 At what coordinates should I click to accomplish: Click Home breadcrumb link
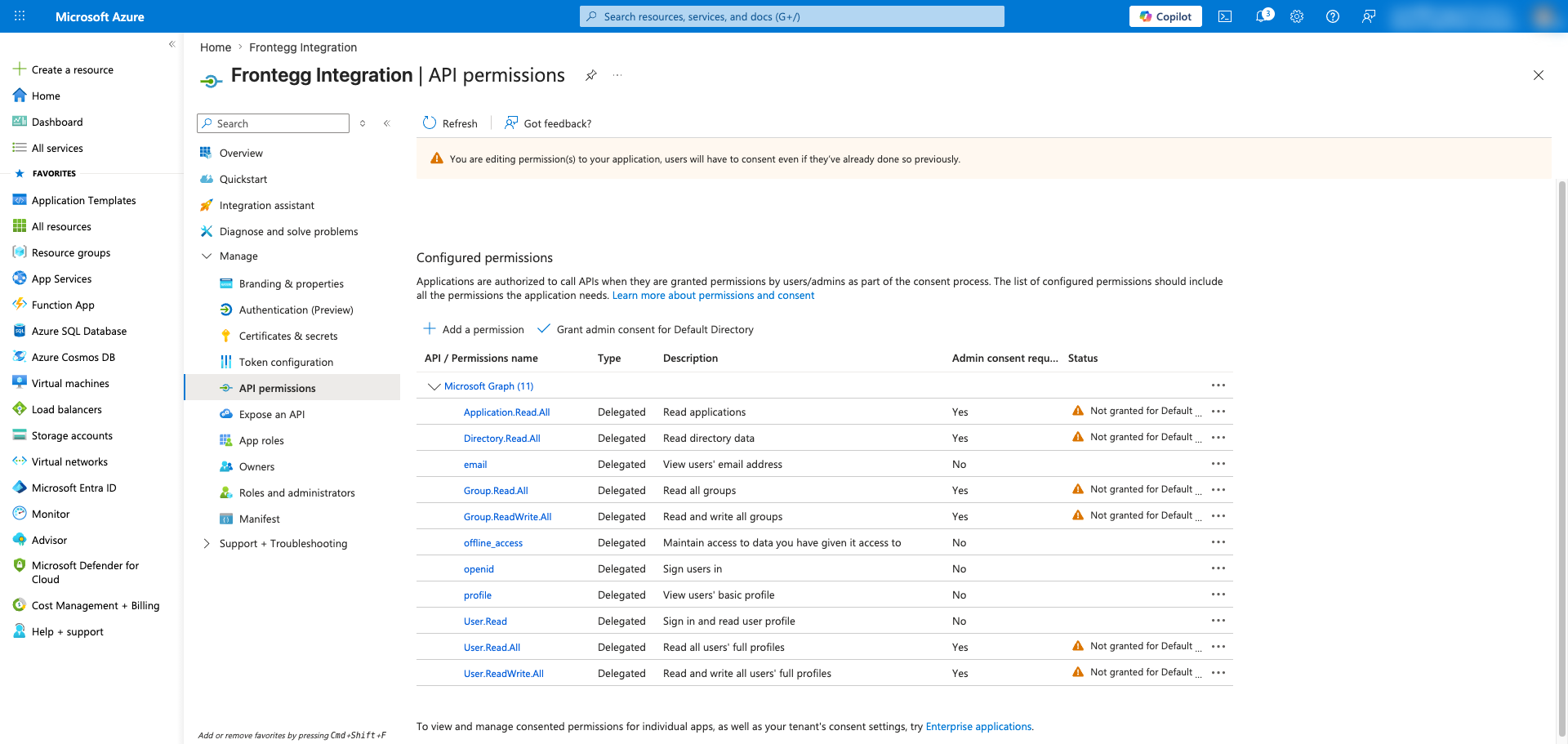tap(216, 47)
